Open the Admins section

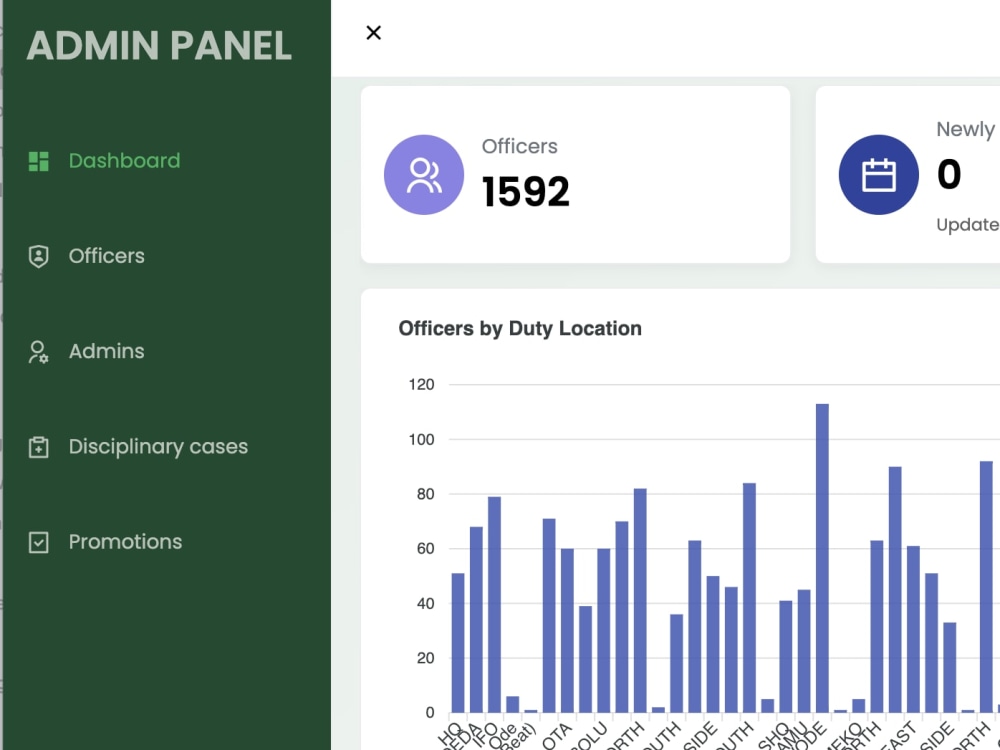coord(107,351)
